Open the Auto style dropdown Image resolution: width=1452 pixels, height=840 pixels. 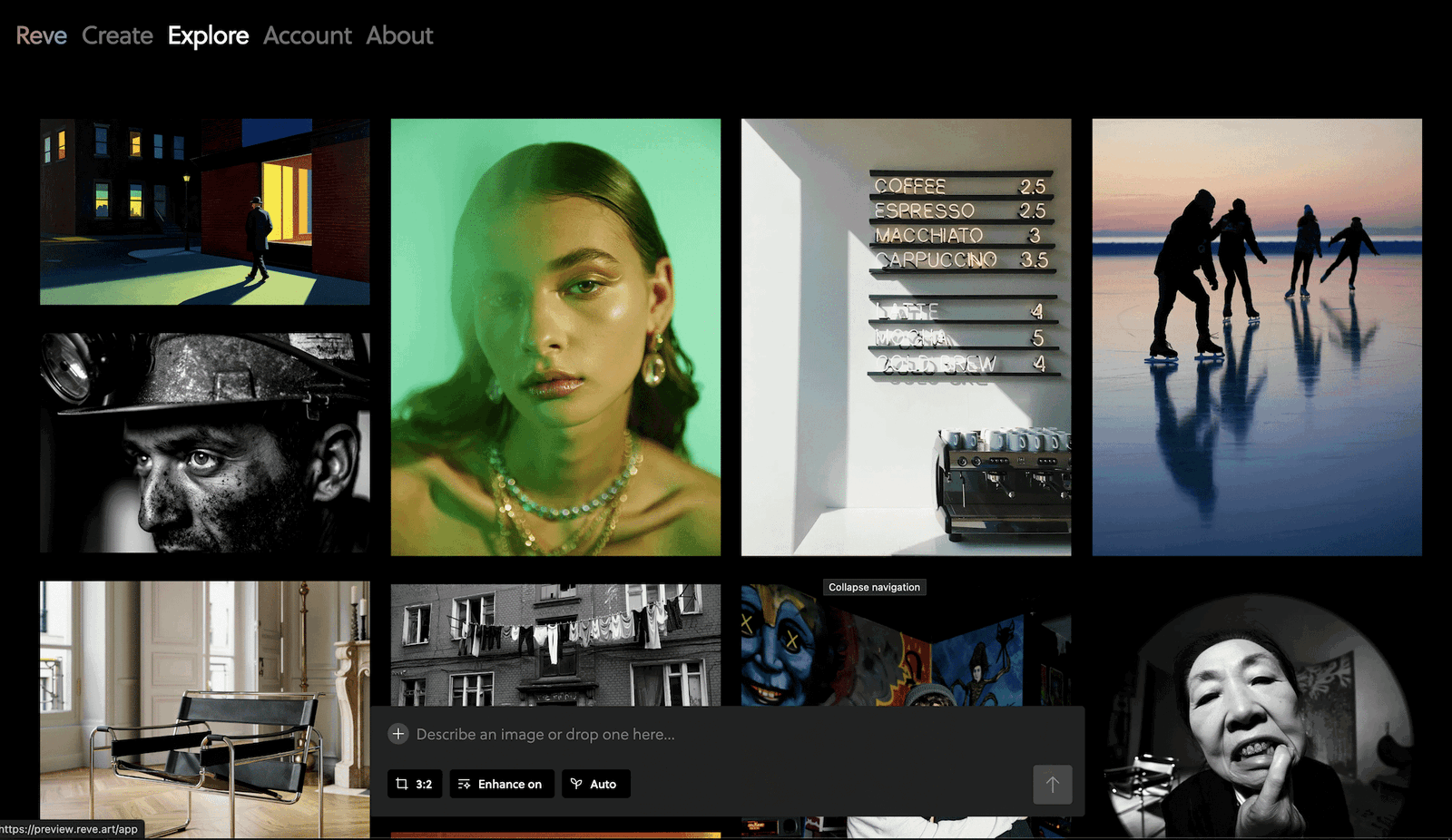pos(595,785)
